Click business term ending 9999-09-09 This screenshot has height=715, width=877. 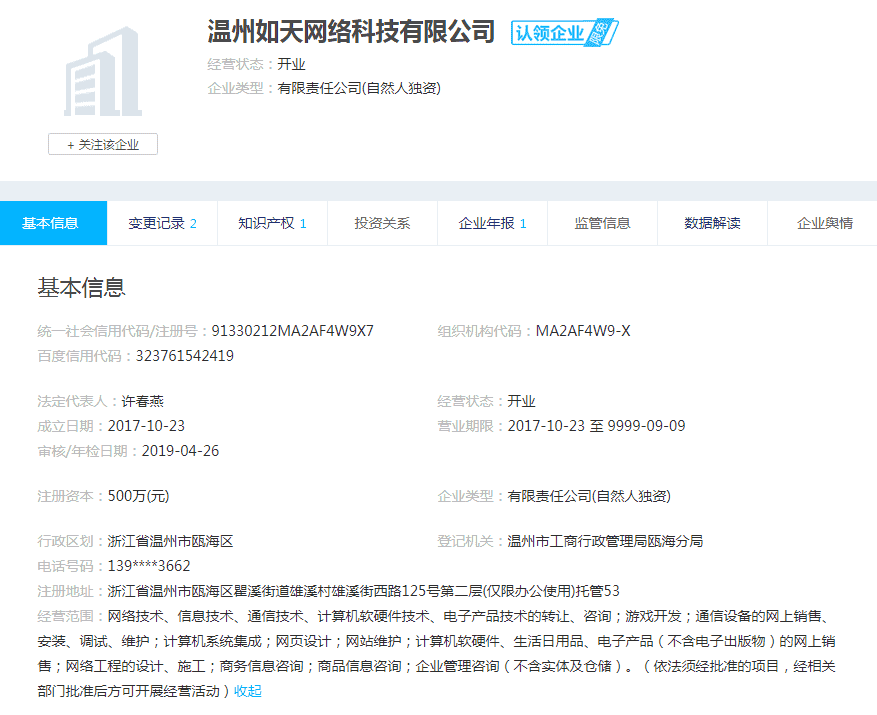click(646, 426)
